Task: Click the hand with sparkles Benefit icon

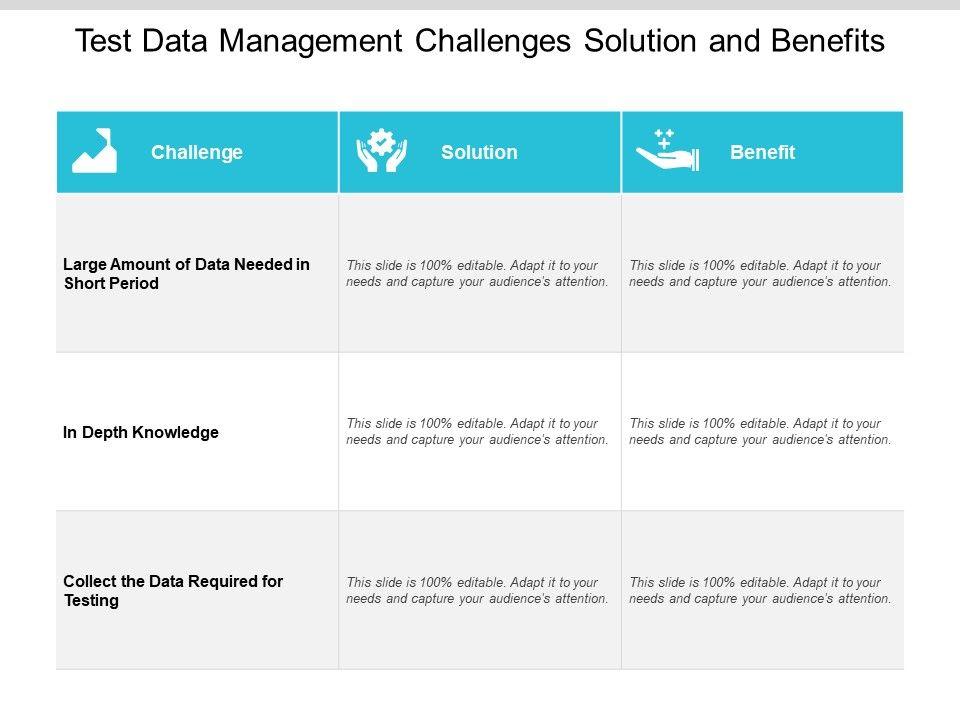Action: [x=668, y=151]
